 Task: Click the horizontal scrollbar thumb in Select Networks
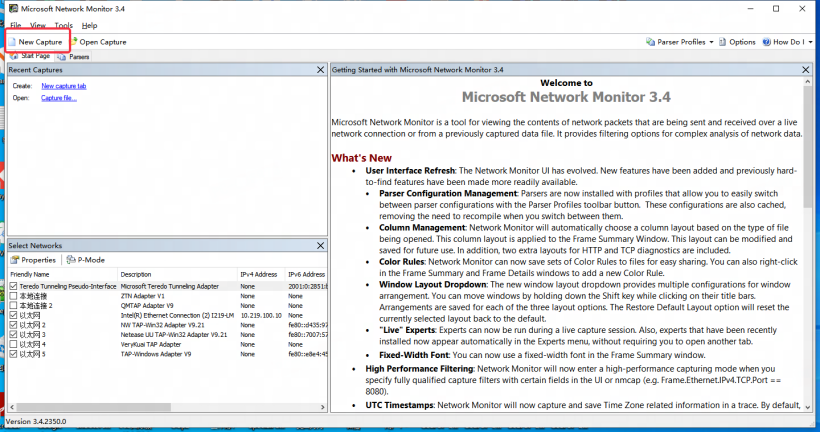coord(94,407)
